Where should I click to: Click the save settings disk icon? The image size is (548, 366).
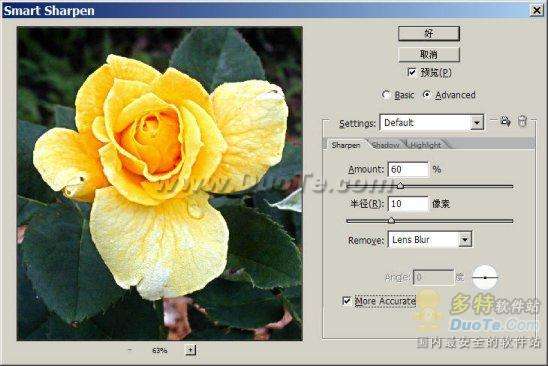505,121
